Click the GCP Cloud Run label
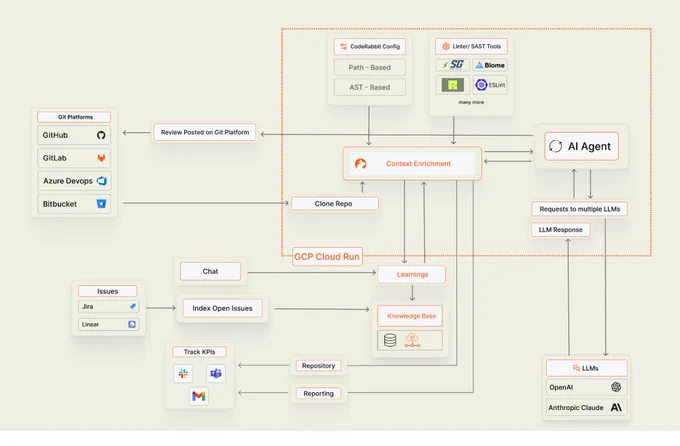680x446 pixels. tap(327, 256)
